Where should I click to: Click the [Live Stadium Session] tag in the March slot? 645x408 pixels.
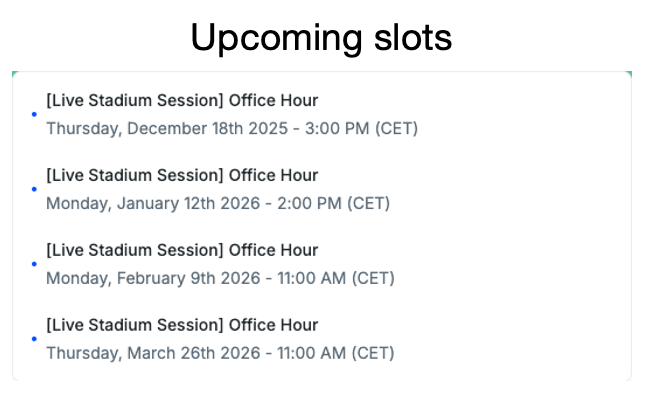point(135,325)
